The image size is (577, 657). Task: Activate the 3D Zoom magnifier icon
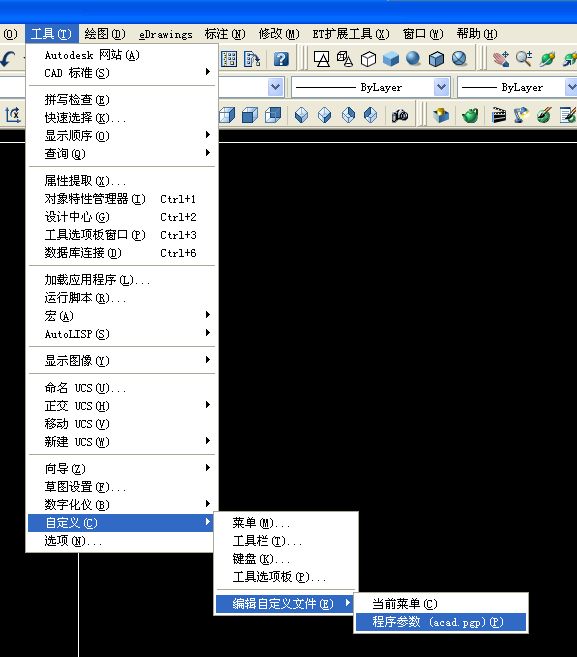pyautogui.click(x=524, y=59)
